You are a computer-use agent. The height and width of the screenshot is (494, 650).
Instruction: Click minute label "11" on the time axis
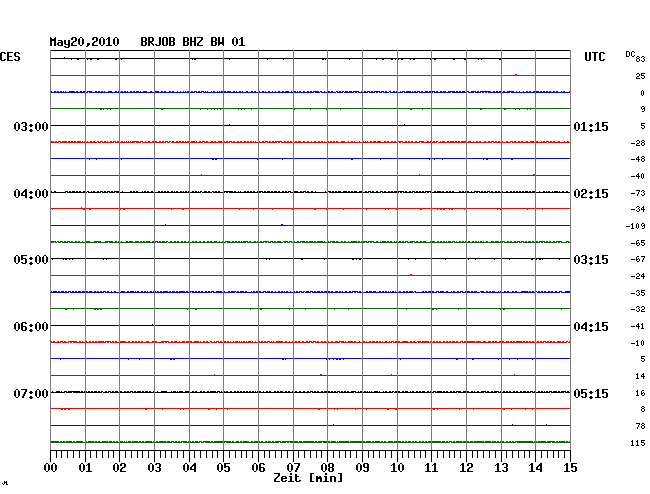pos(431,468)
